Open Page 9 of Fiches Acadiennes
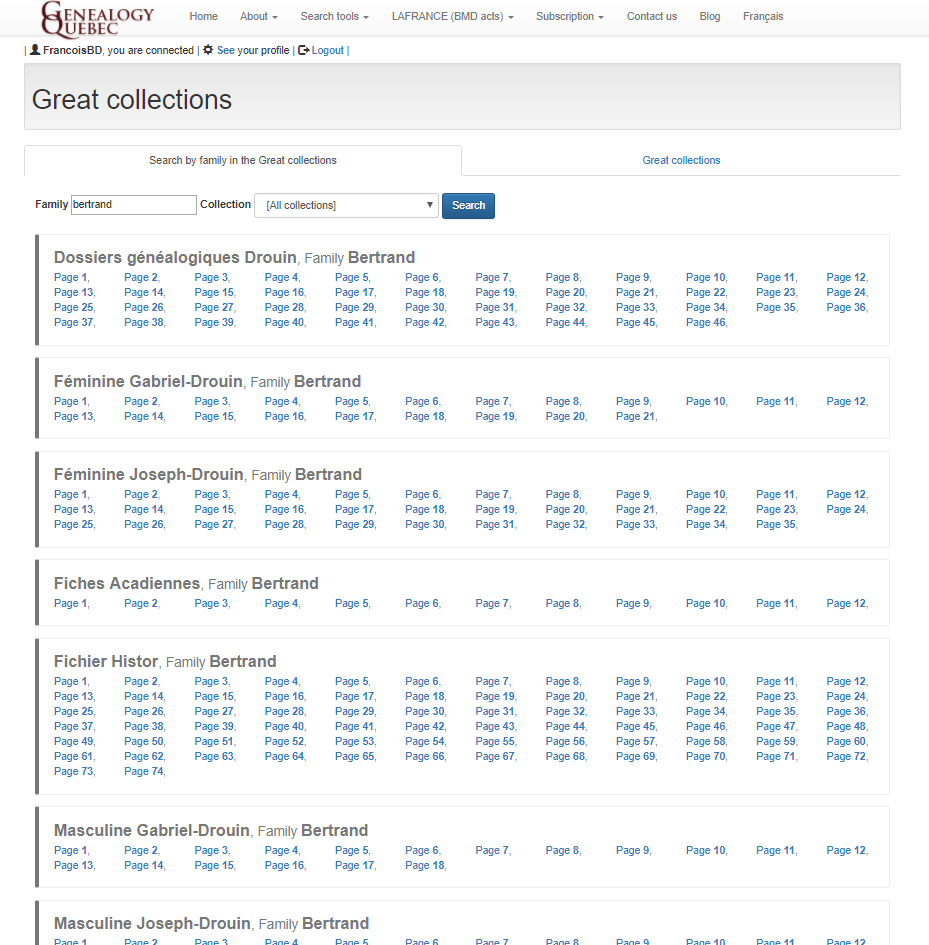The width and height of the screenshot is (929, 945). pos(633,603)
